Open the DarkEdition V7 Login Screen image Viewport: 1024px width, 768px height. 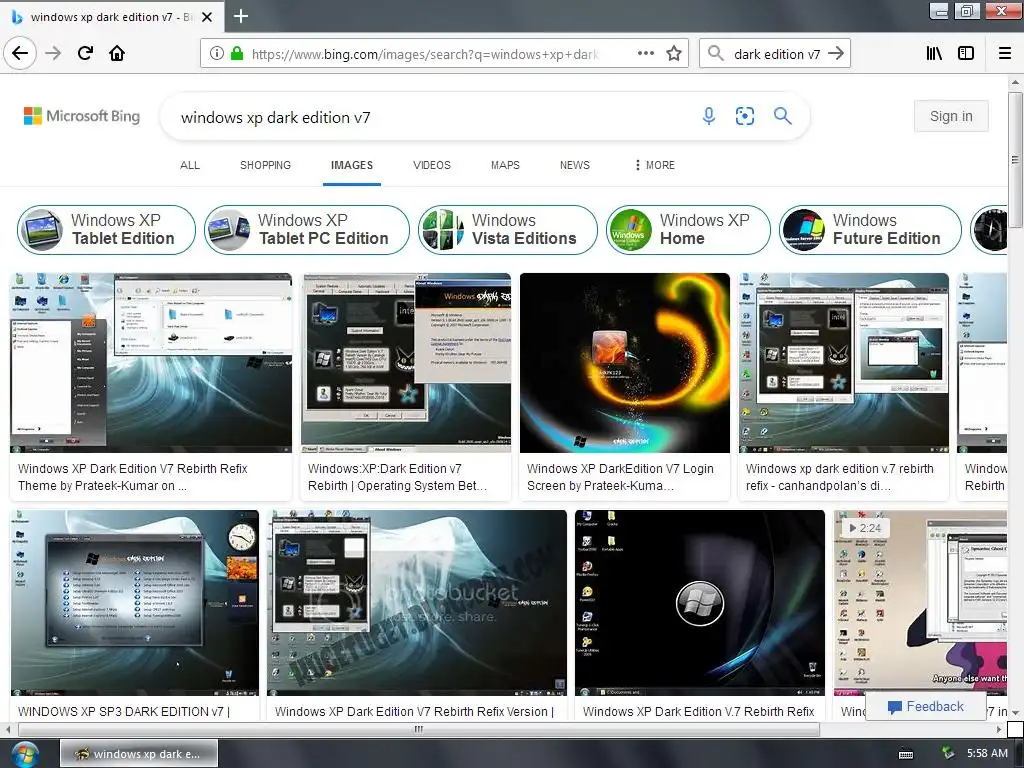tap(624, 362)
